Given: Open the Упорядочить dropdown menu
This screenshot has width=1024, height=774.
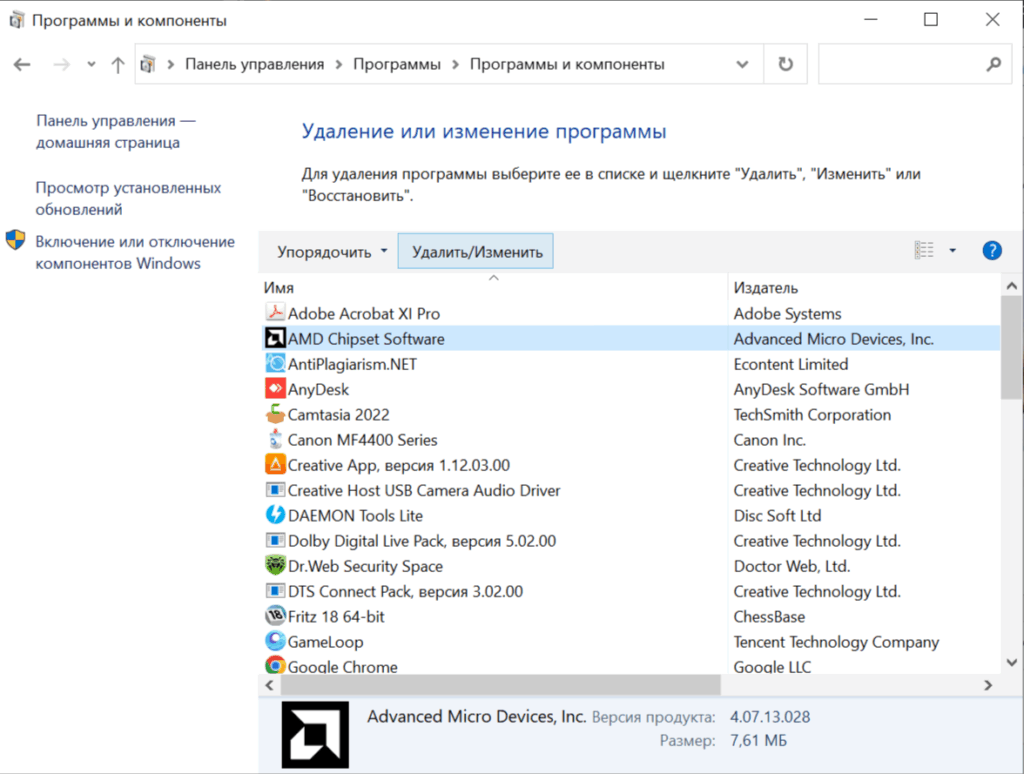Looking at the screenshot, I should (x=332, y=251).
